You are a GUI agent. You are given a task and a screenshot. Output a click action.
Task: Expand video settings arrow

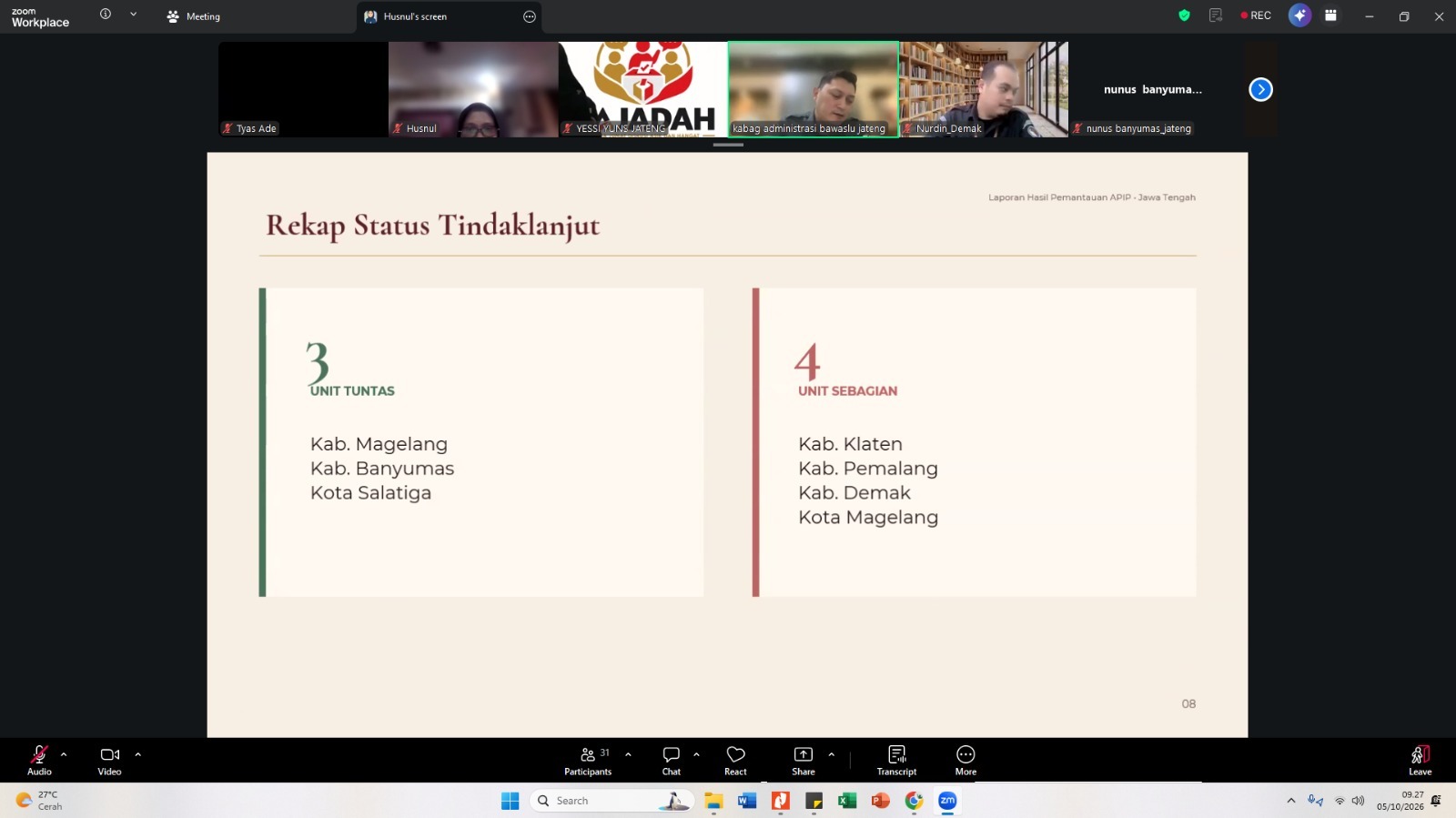[x=137, y=754]
